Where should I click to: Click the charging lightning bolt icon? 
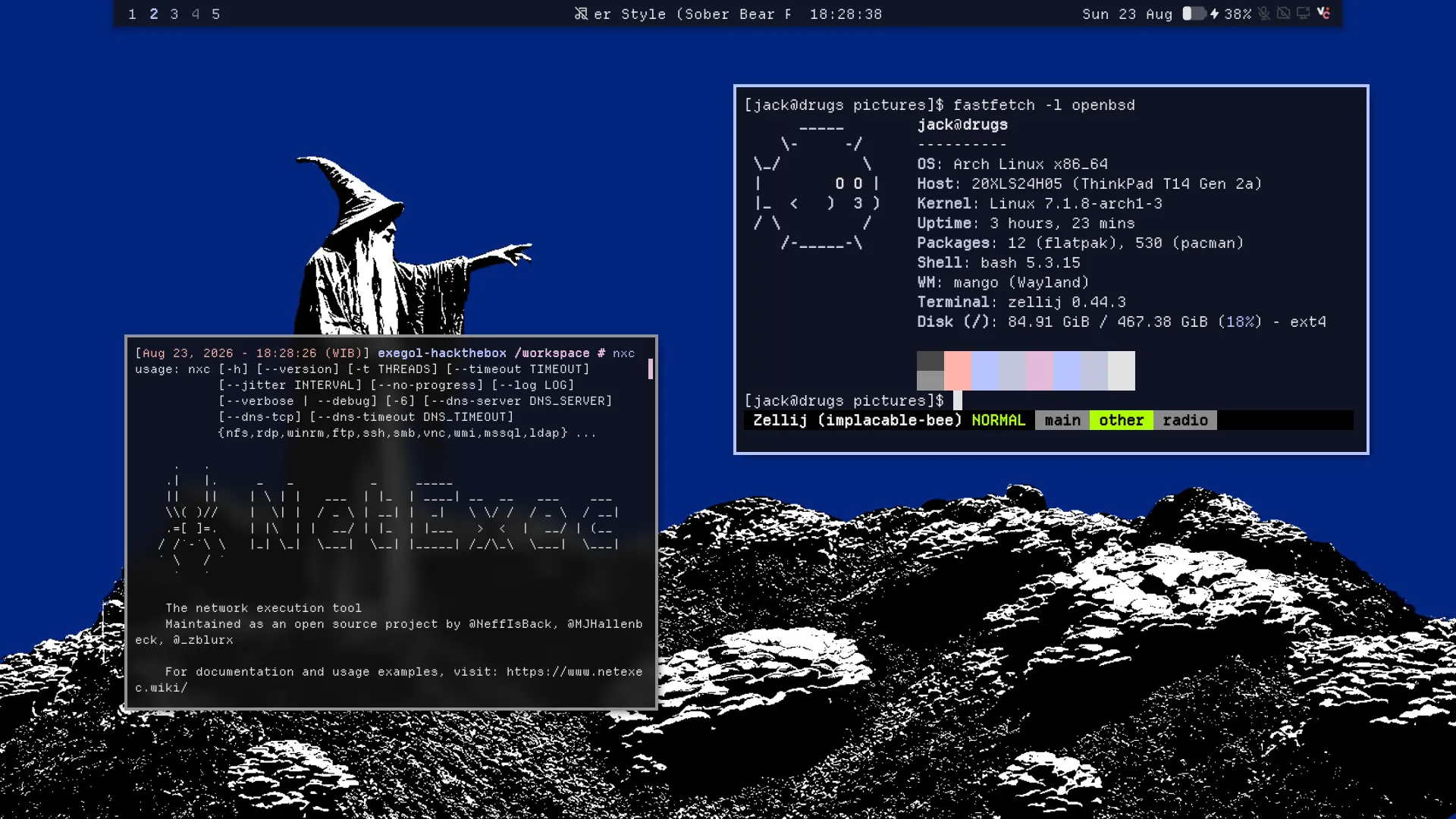pos(1214,14)
